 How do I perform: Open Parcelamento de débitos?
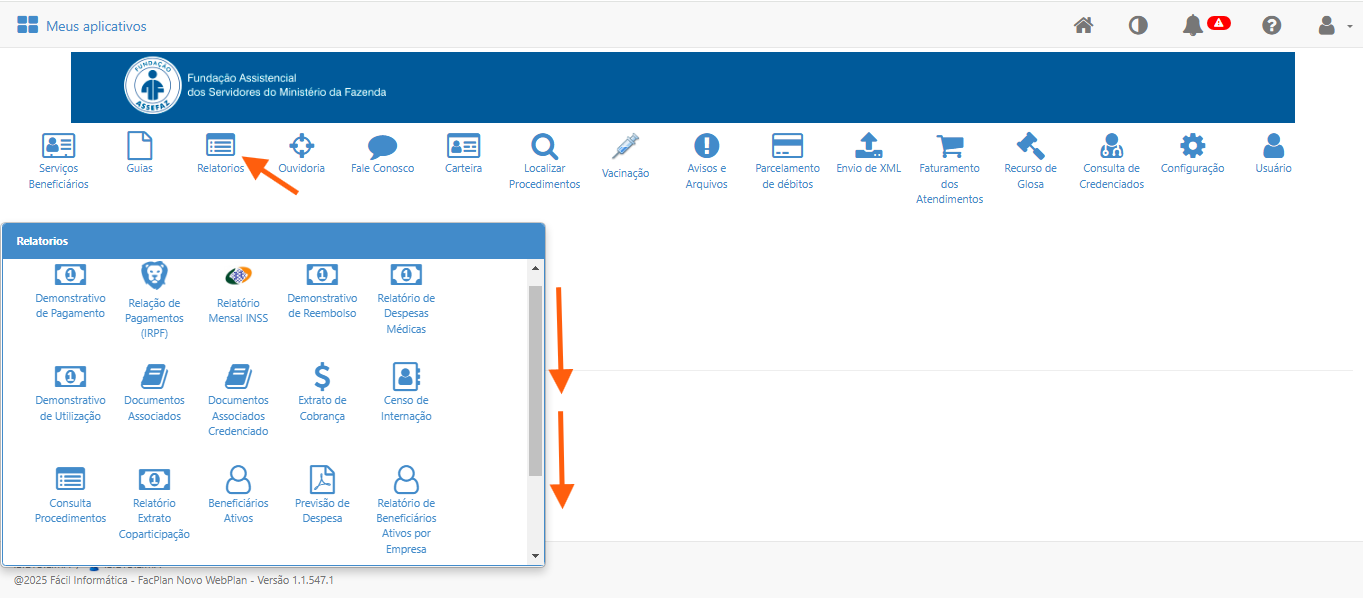787,160
